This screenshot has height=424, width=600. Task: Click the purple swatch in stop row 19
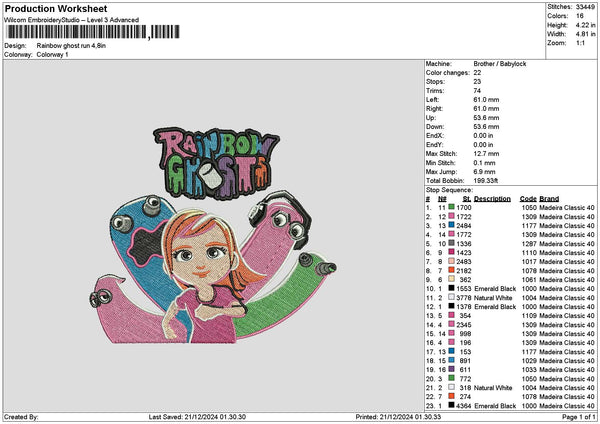[452, 369]
